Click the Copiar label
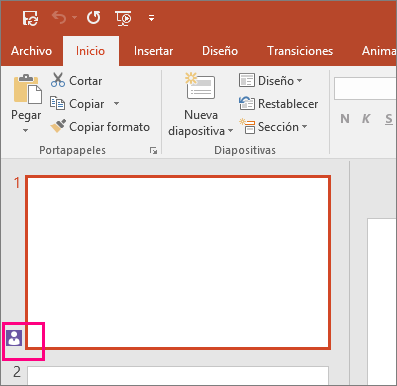Viewport: 397px width, 386px height. 87,104
